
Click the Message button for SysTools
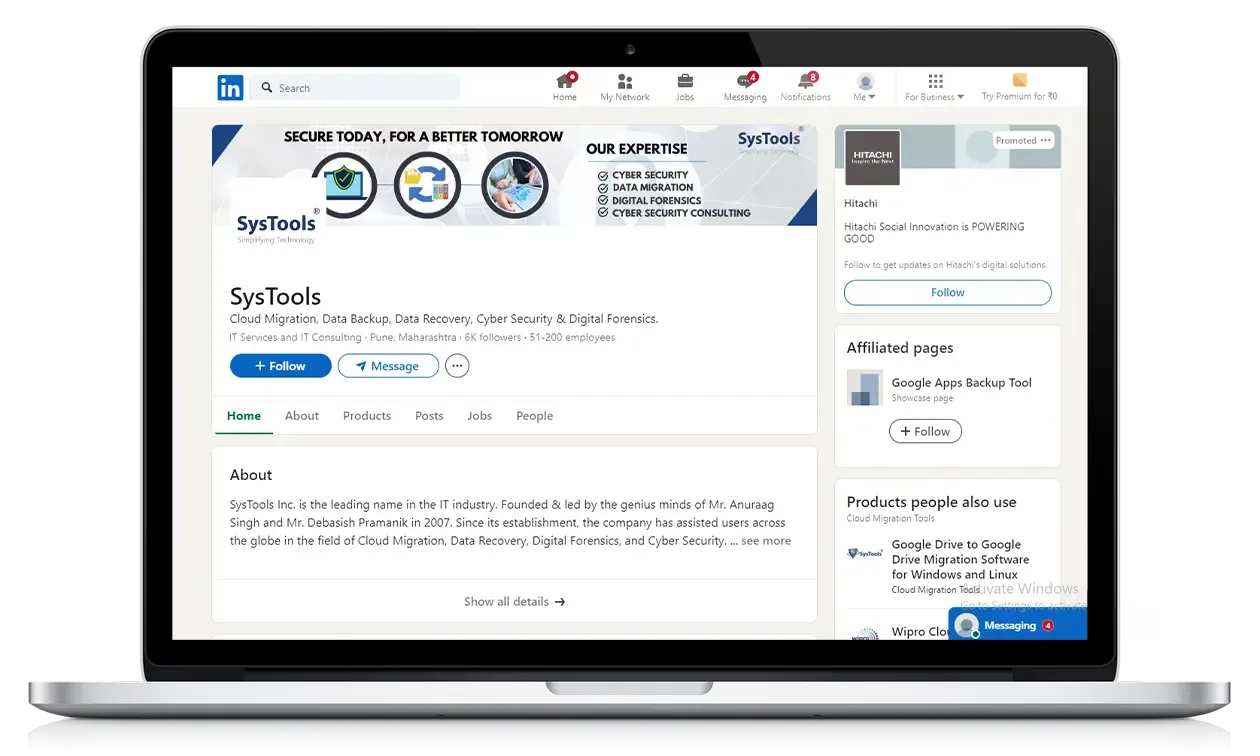(388, 366)
